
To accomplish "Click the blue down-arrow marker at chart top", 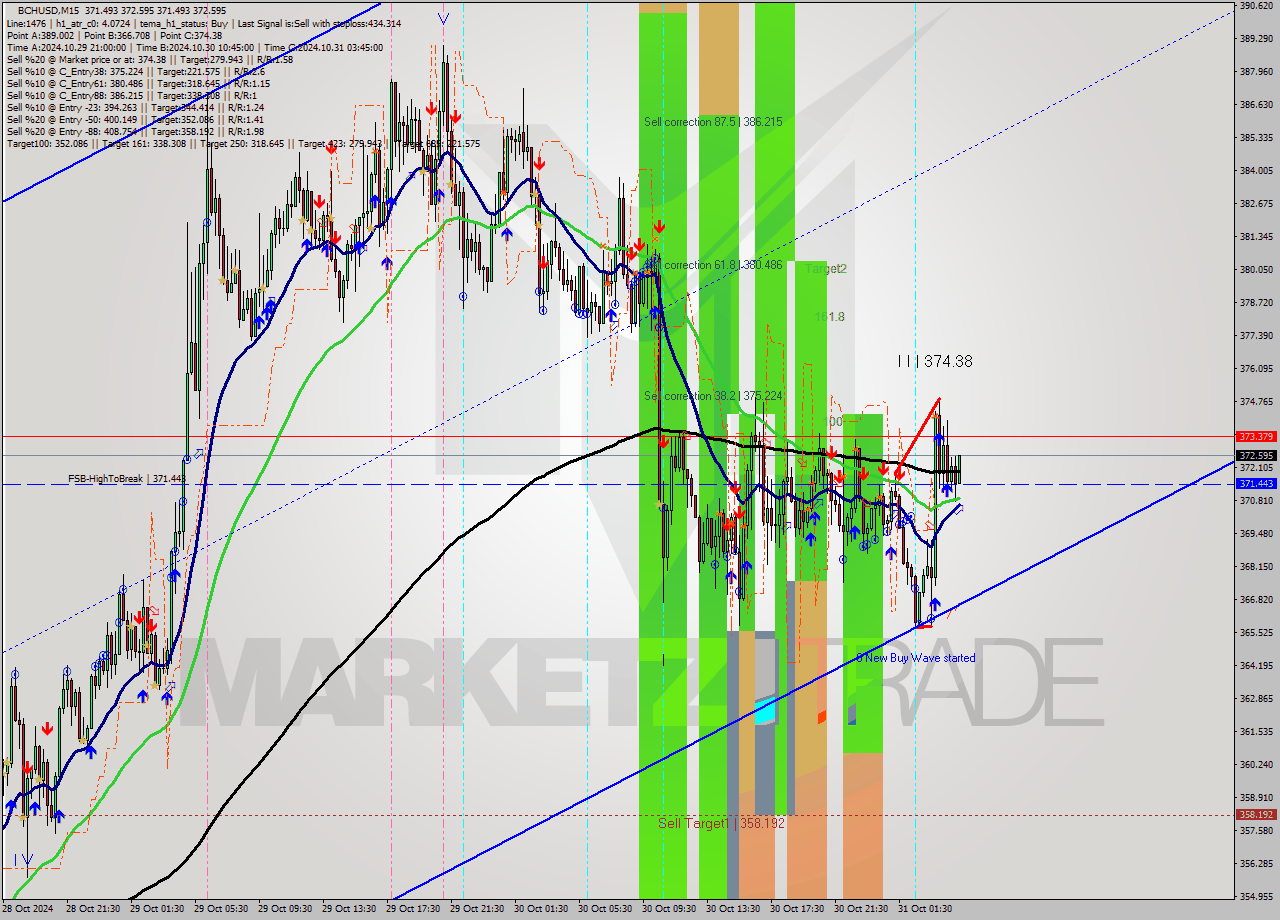I will [443, 19].
